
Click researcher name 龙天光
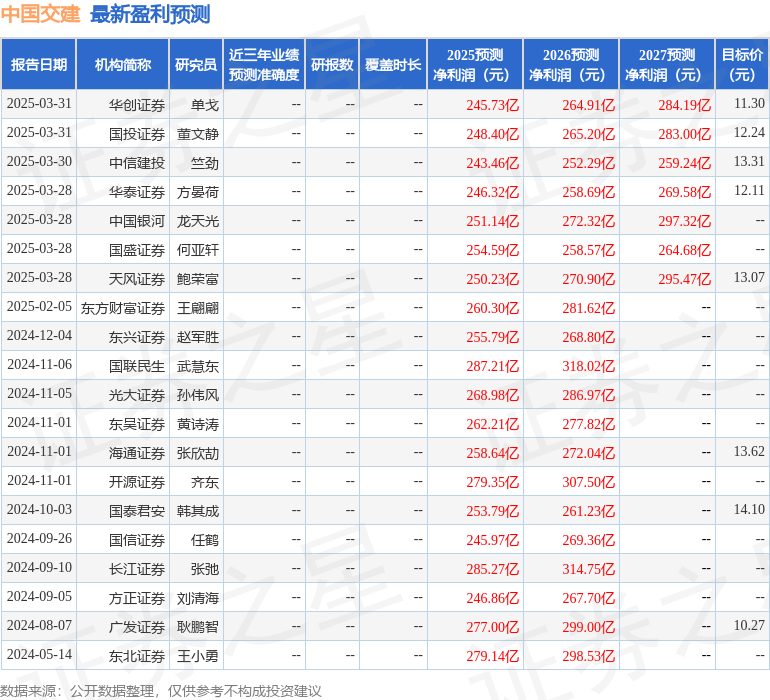pyautogui.click(x=198, y=221)
